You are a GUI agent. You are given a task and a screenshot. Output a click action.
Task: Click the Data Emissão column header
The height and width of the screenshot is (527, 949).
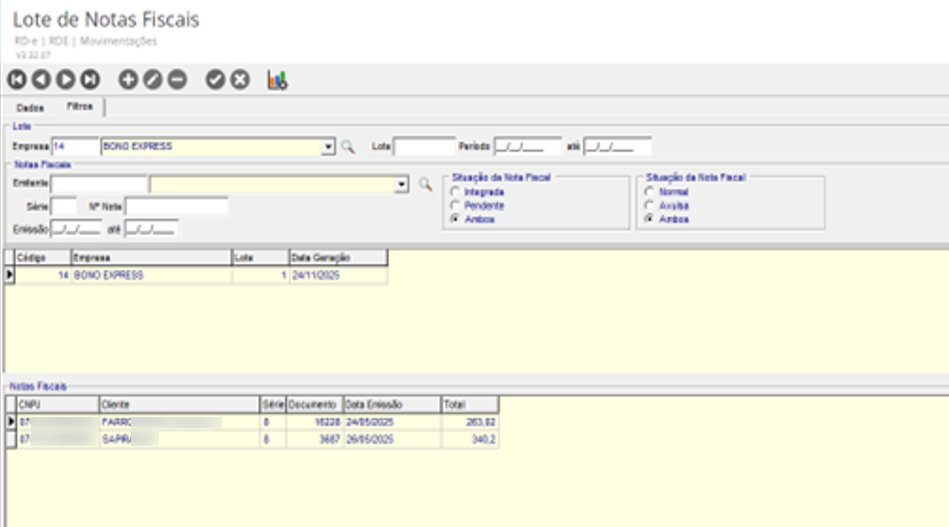tap(392, 405)
